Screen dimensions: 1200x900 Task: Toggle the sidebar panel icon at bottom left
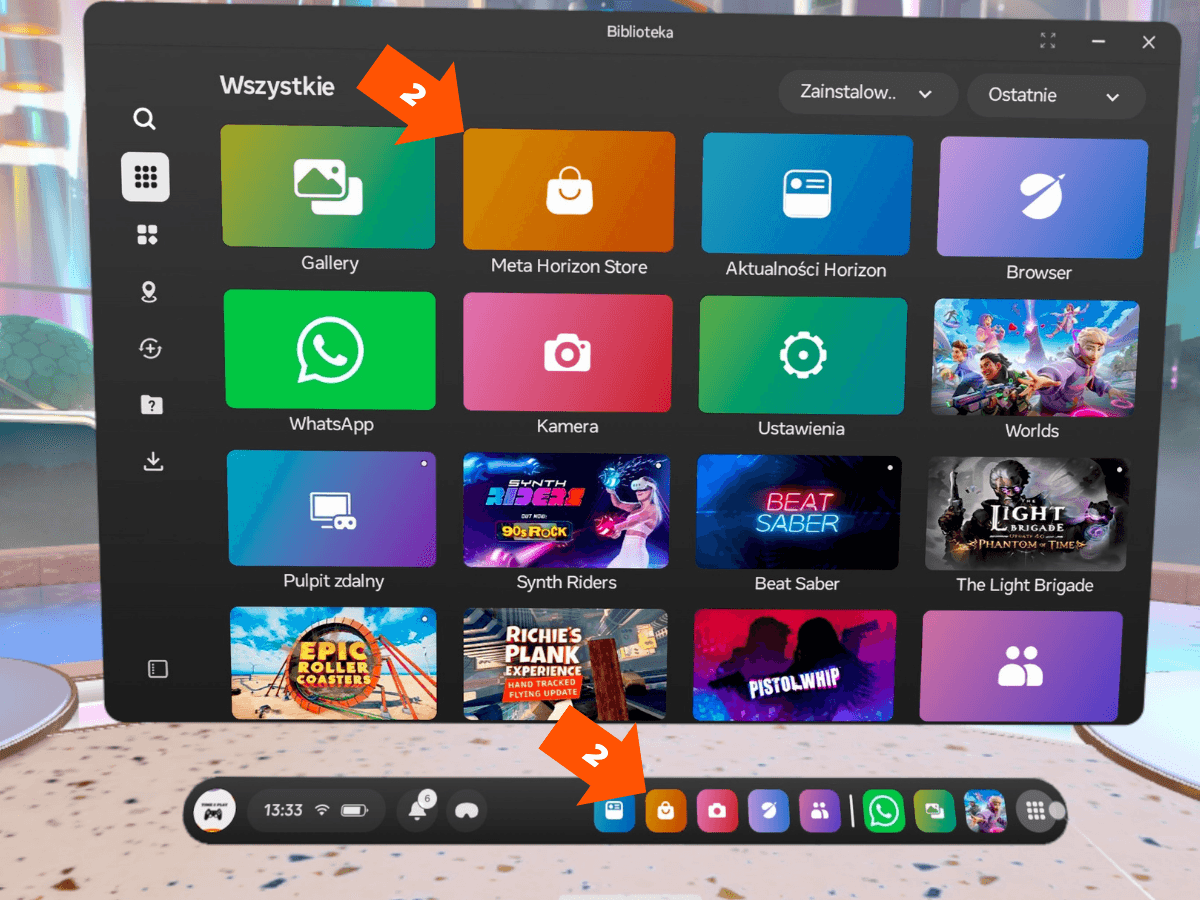157,669
